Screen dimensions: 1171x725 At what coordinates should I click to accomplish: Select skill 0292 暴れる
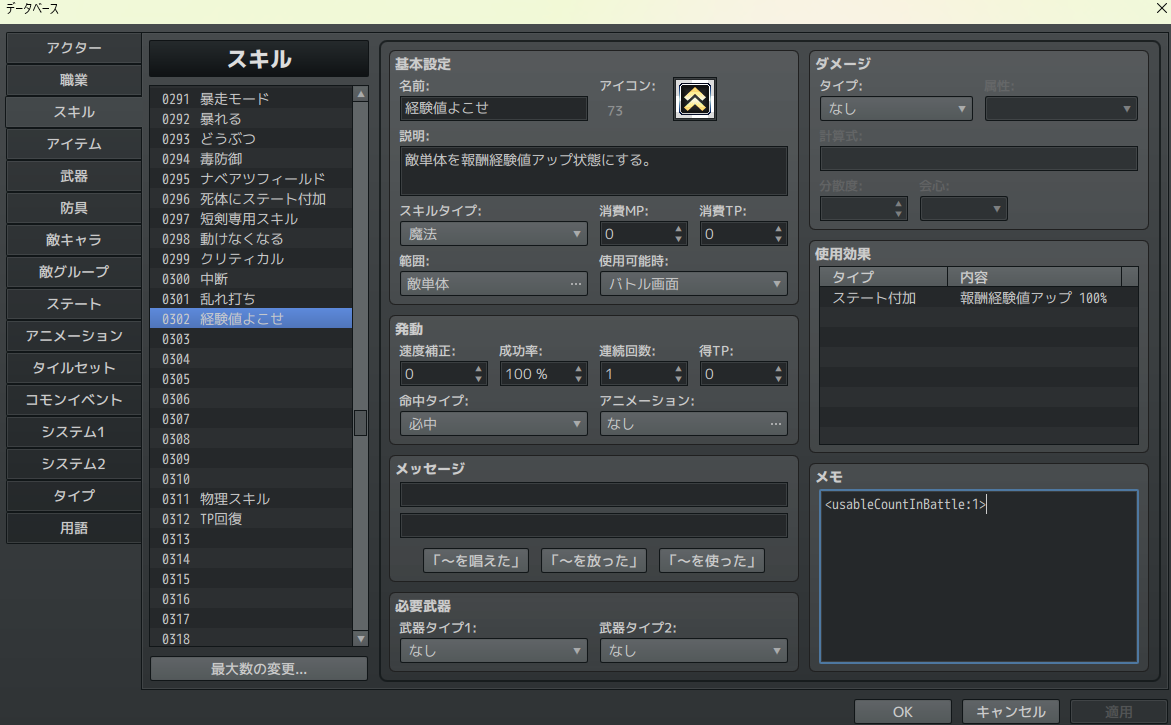click(x=251, y=119)
